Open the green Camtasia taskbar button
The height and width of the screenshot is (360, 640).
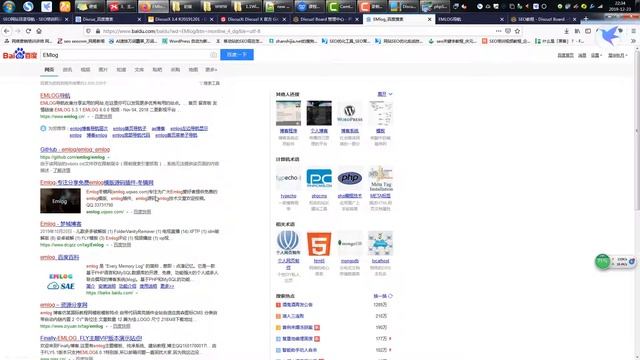tap(340, 7)
